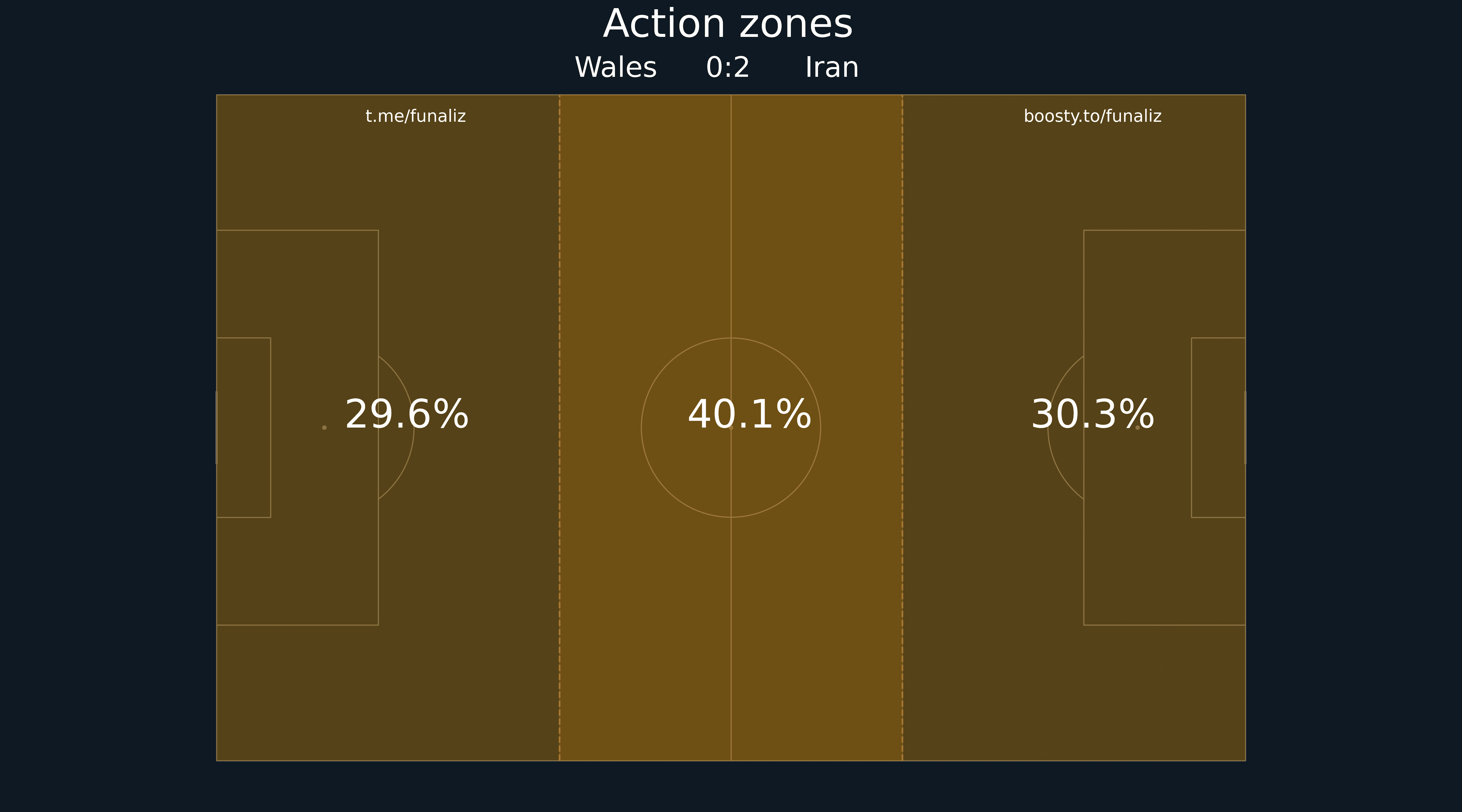Click the left goal marker on pitch edge

pos(216,427)
